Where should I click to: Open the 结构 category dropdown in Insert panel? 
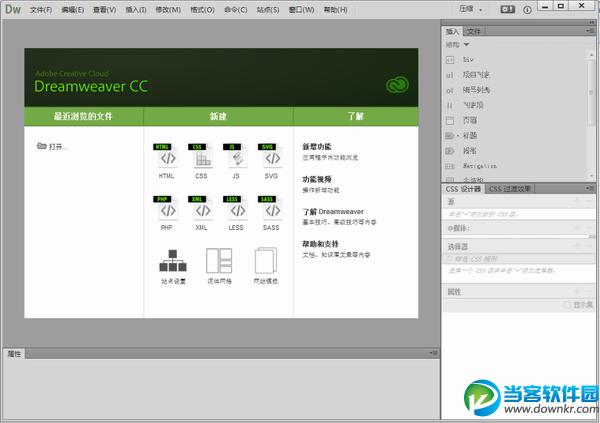pos(457,45)
